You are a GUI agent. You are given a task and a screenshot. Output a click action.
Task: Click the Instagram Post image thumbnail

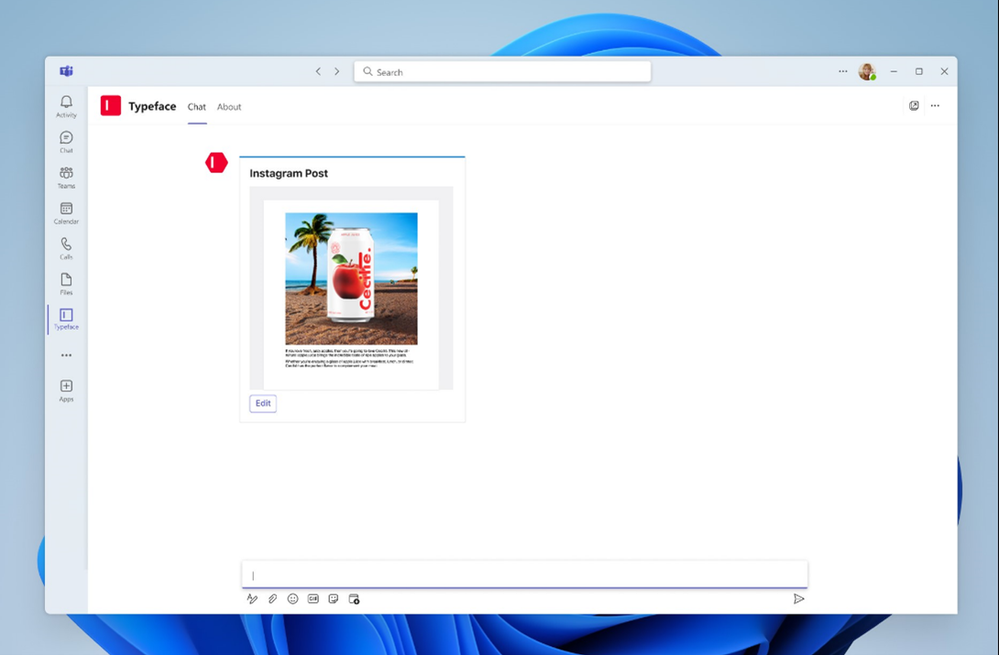351,279
